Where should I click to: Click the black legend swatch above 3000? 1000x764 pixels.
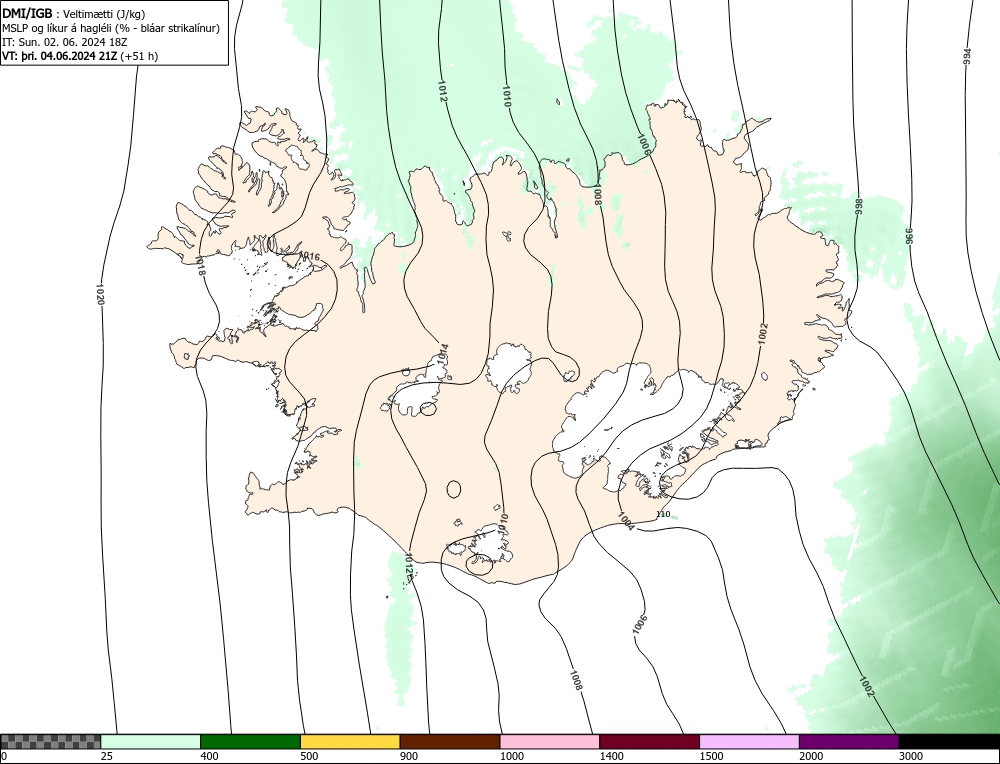[x=949, y=742]
